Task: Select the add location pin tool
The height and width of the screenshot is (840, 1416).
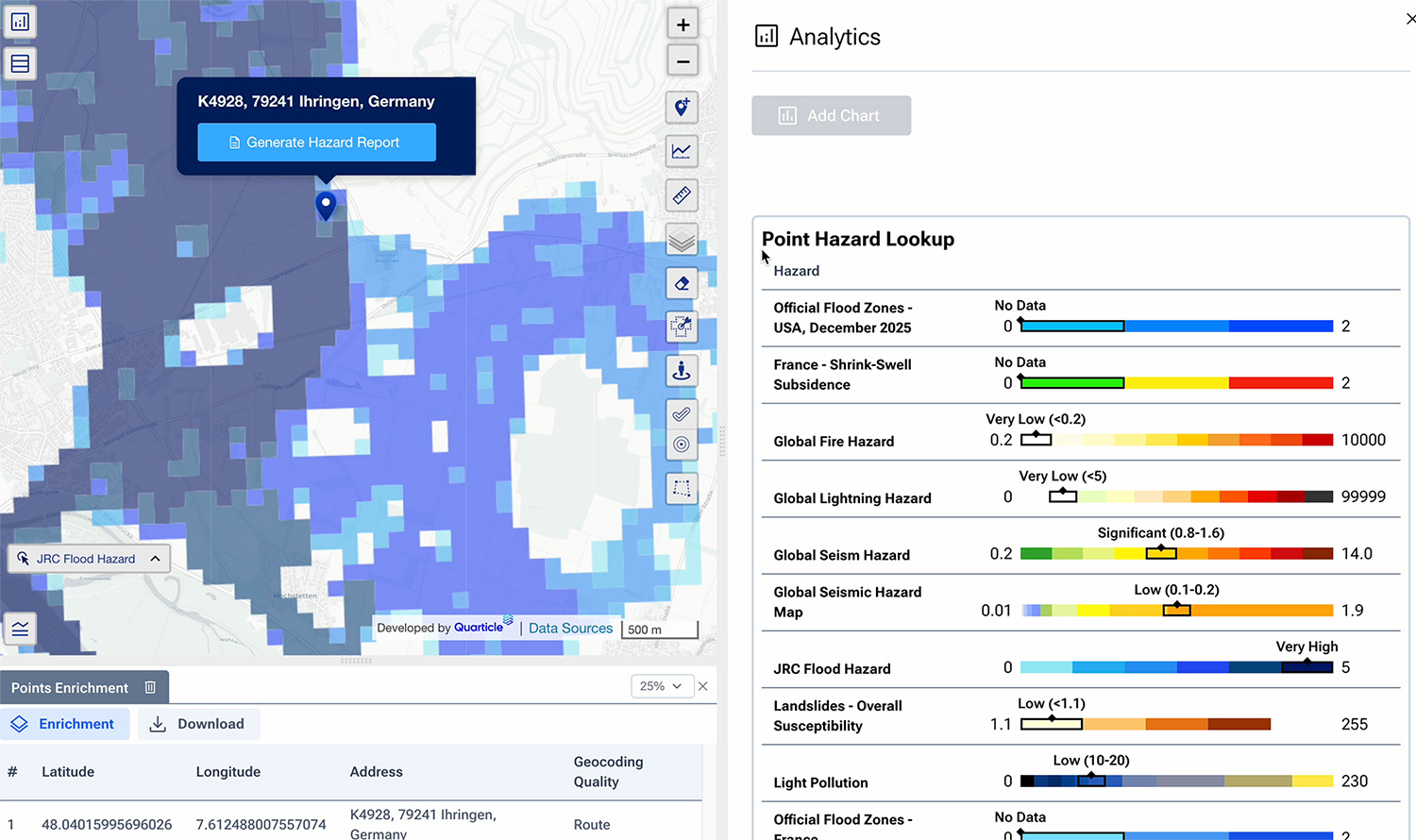Action: click(682, 108)
